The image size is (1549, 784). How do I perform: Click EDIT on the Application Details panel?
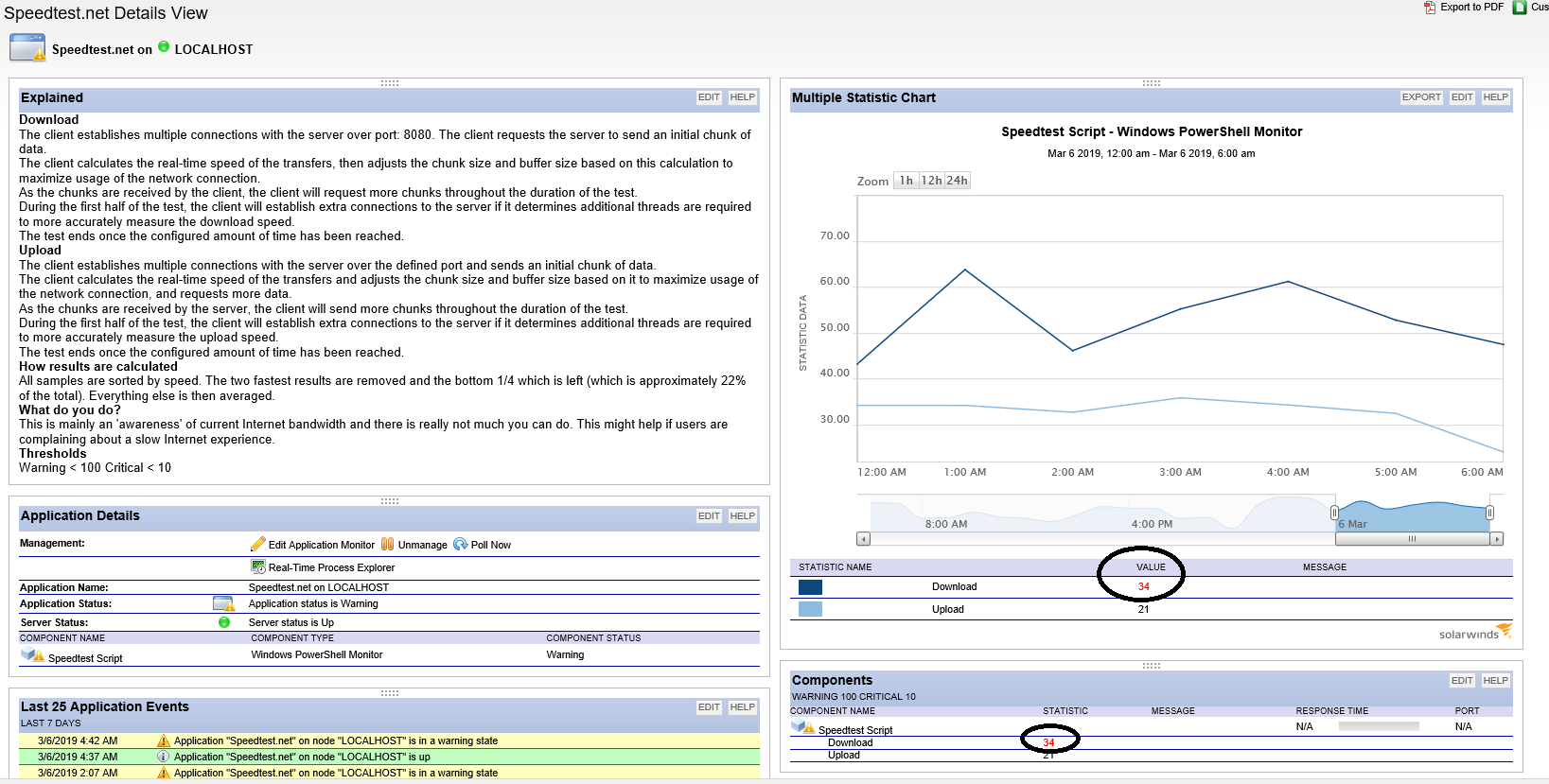click(x=710, y=516)
